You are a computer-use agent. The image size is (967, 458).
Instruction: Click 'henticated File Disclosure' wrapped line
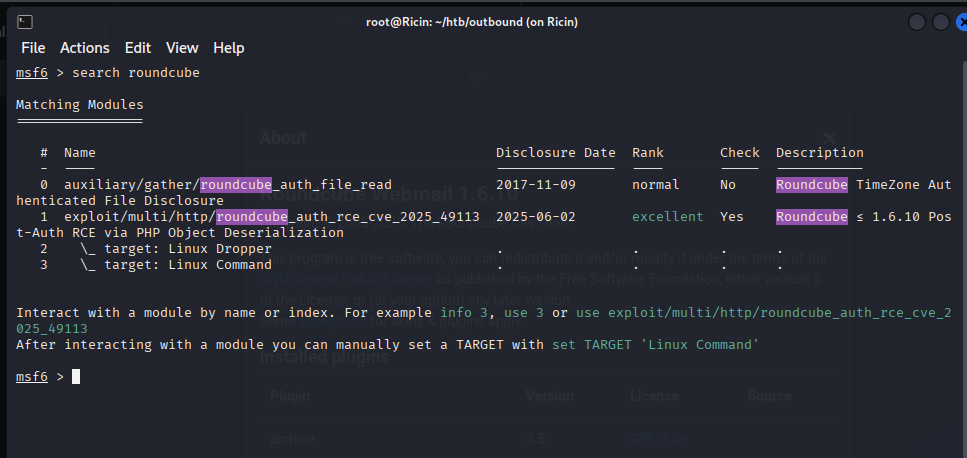[x=120, y=201]
